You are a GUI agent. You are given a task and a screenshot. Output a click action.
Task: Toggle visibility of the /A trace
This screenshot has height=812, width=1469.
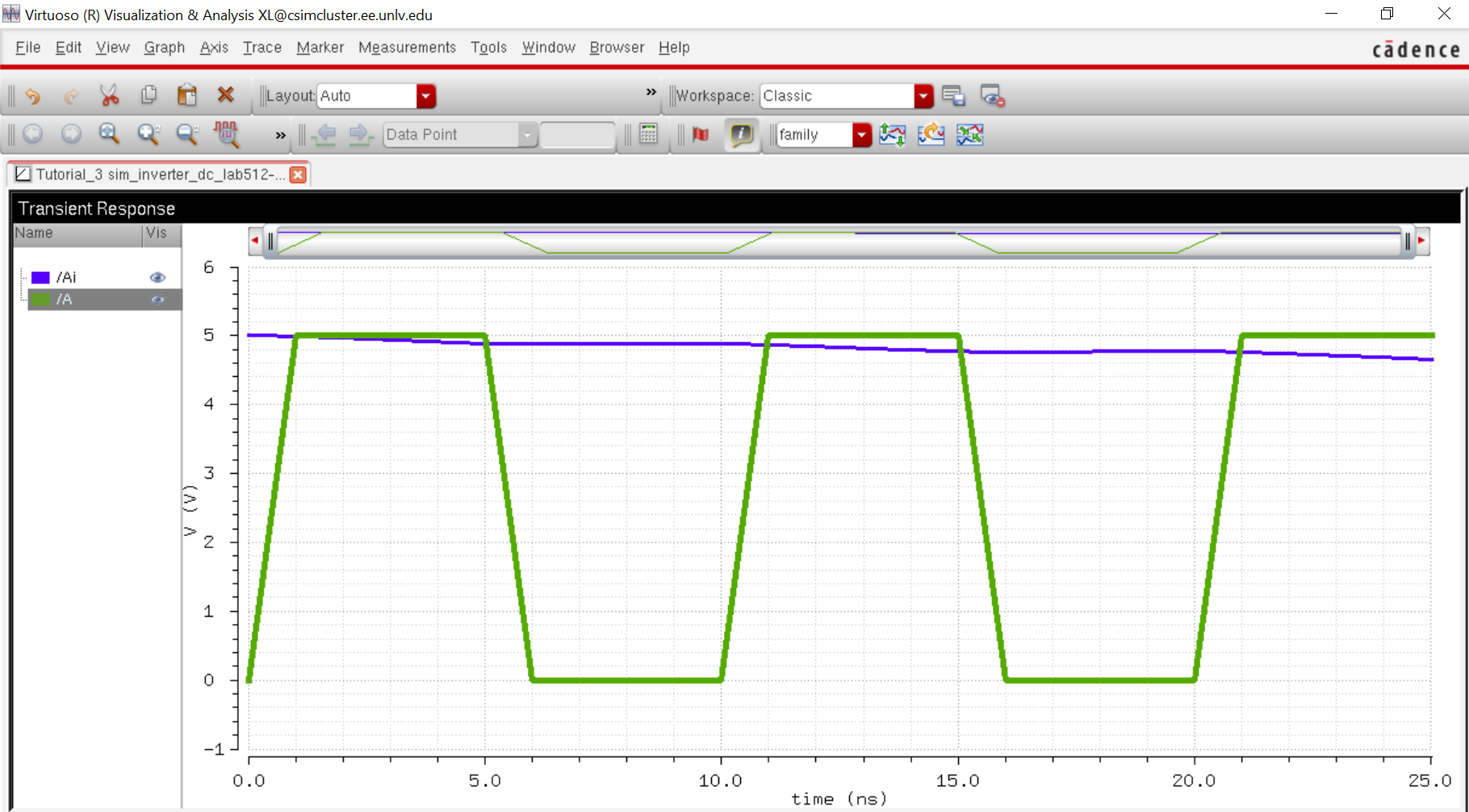(157, 299)
